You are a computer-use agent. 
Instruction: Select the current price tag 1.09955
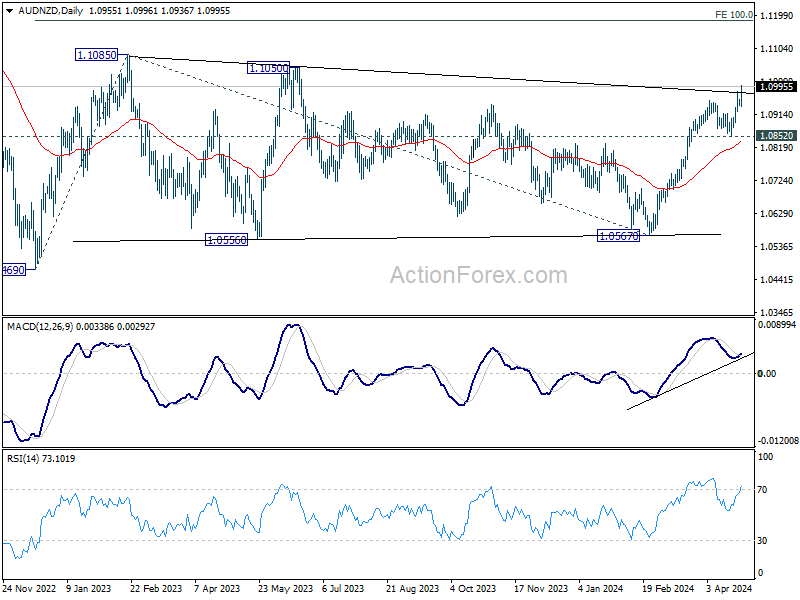click(x=777, y=87)
